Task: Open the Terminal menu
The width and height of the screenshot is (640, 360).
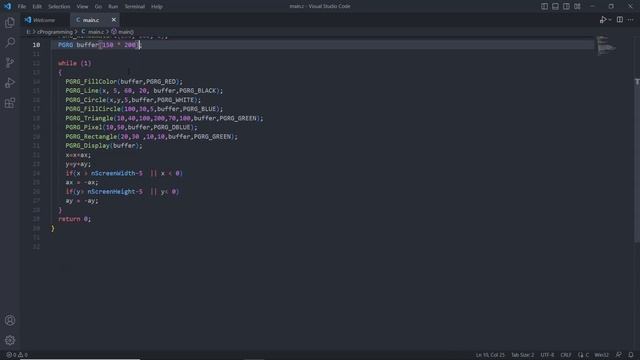Action: 135,7
